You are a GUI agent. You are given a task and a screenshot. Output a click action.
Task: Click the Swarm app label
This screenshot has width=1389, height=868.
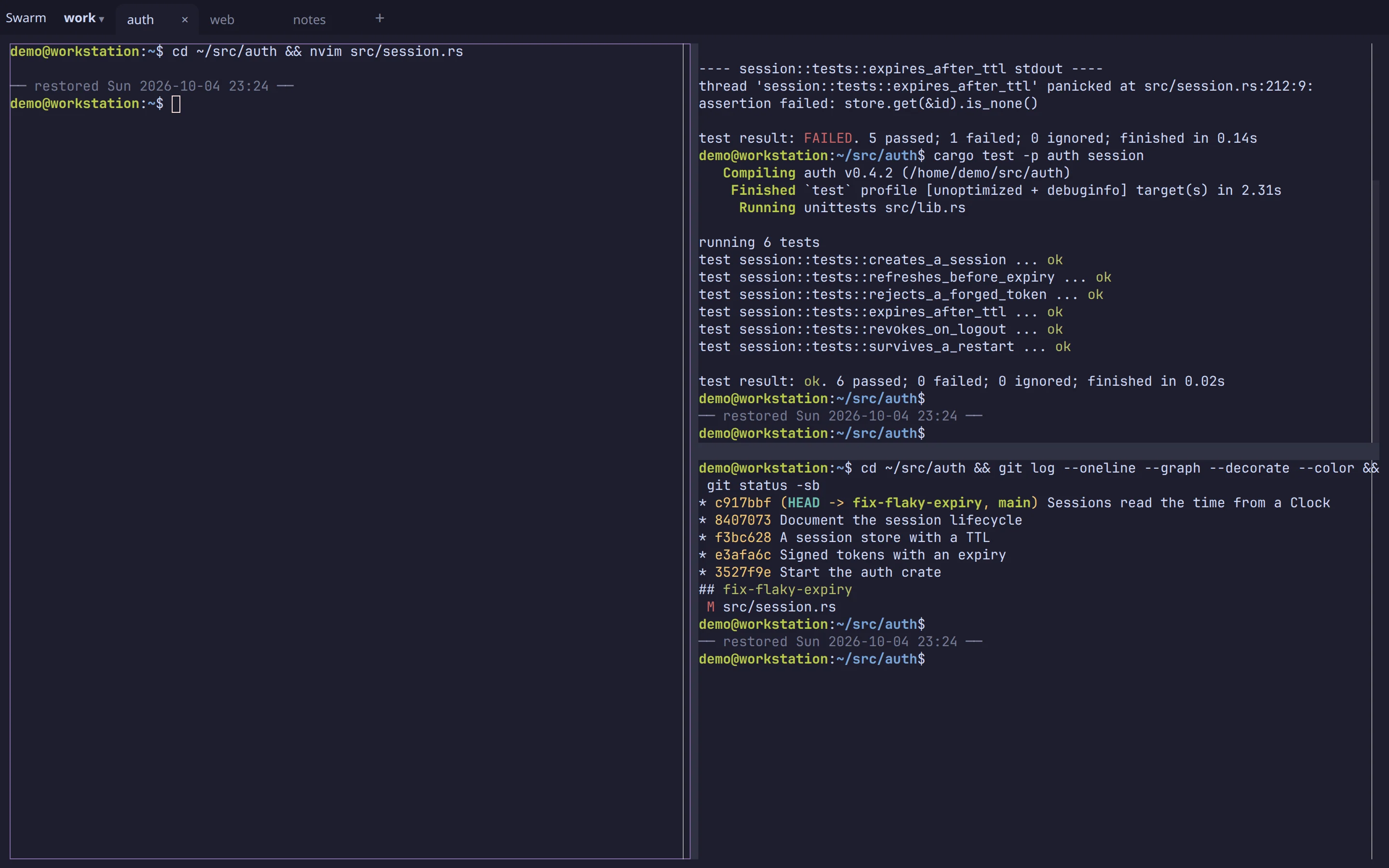26,18
